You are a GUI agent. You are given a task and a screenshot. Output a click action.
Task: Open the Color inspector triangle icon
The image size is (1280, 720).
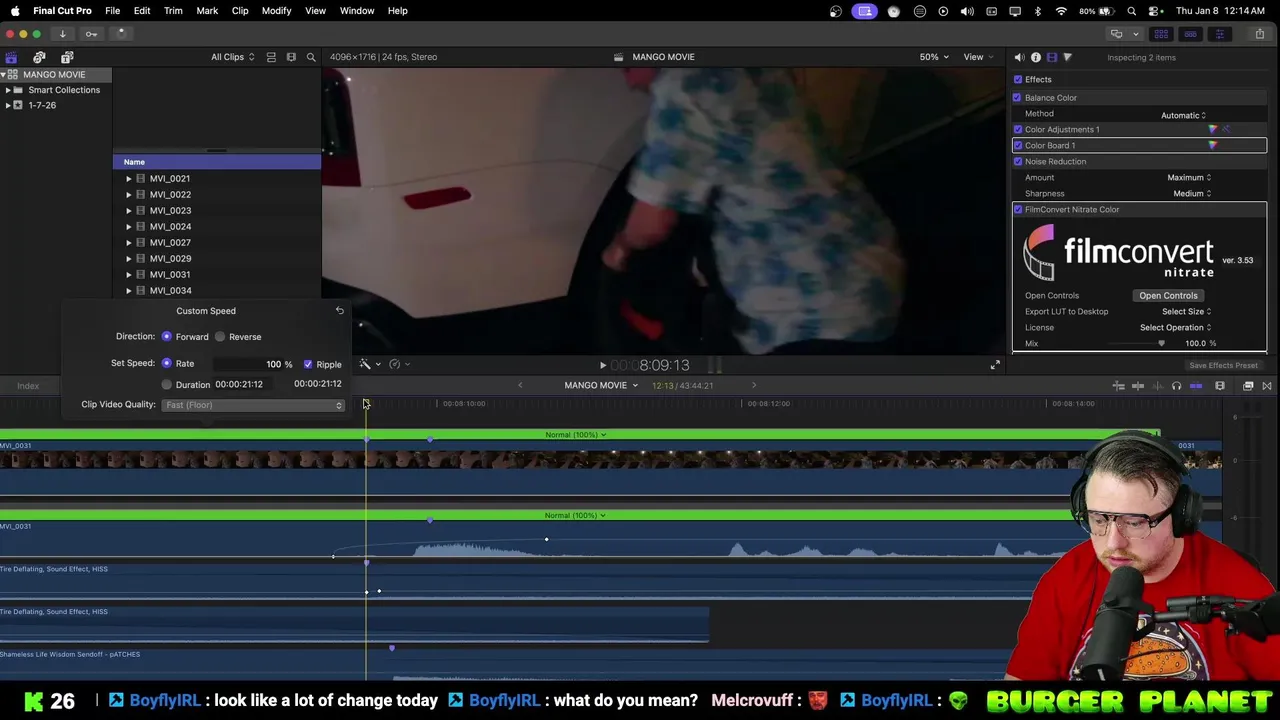pos(1067,57)
